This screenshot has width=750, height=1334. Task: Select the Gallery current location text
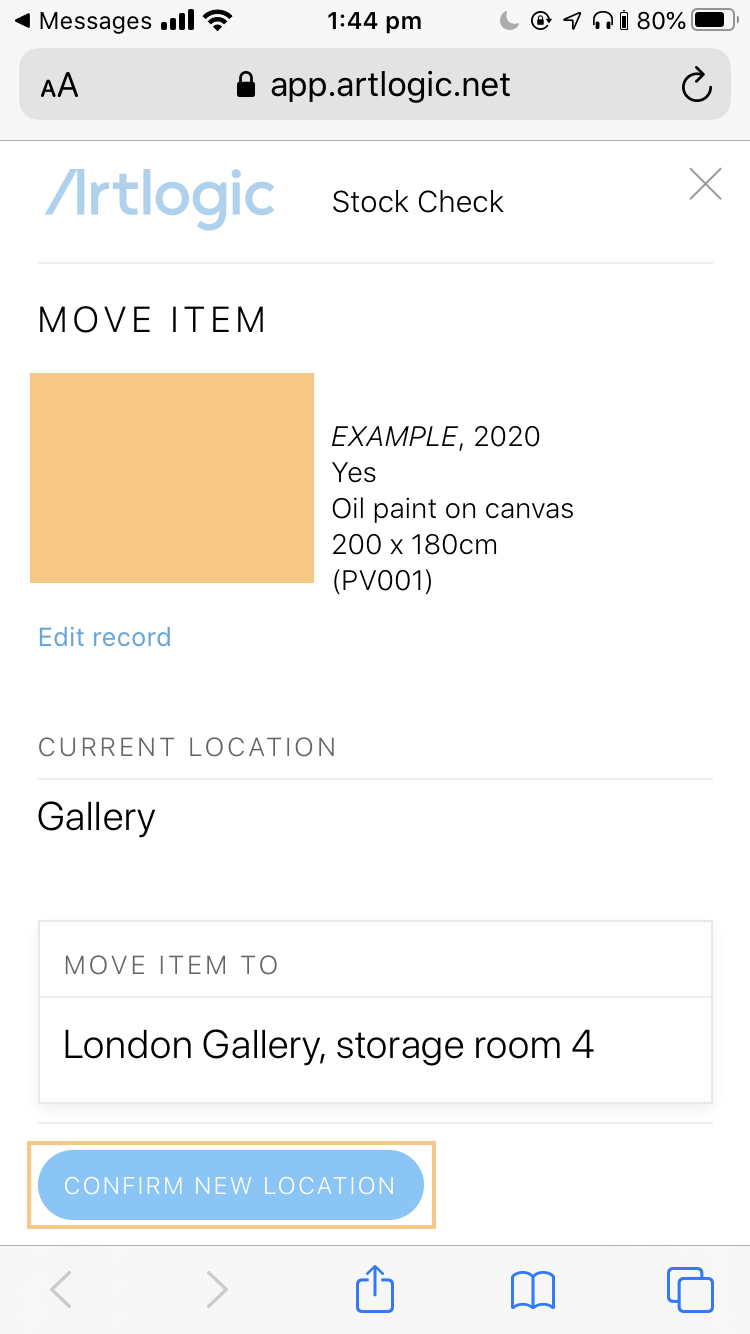(x=96, y=817)
